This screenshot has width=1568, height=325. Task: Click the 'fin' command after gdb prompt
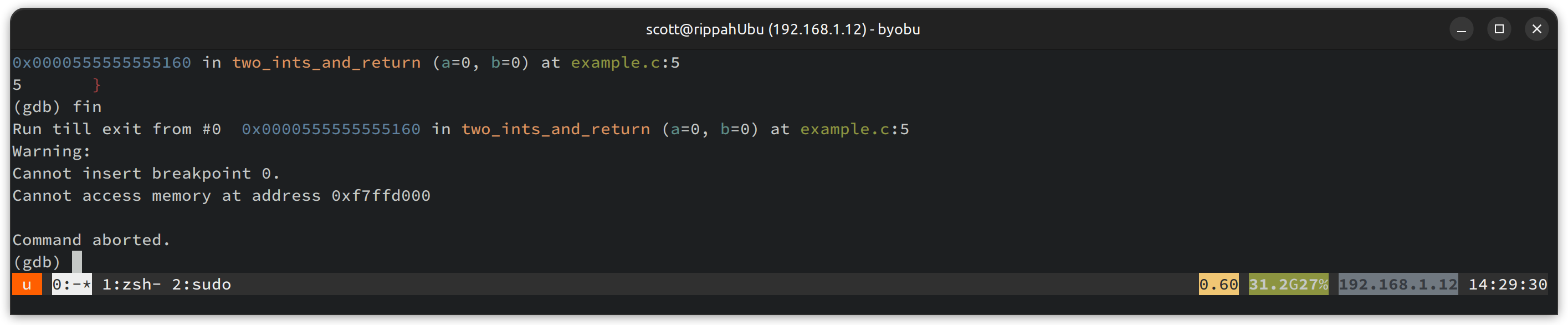(87, 108)
